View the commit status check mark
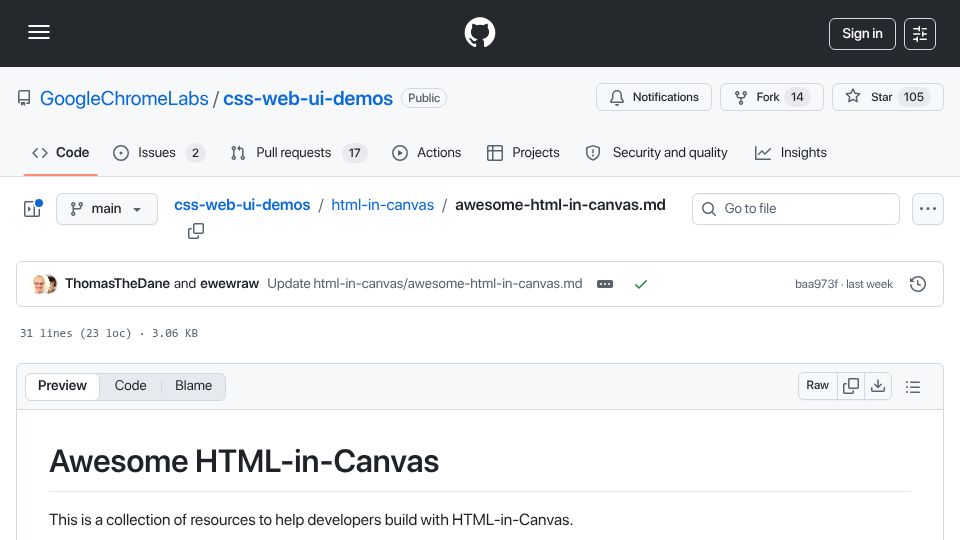The height and width of the screenshot is (540, 960). click(x=641, y=284)
